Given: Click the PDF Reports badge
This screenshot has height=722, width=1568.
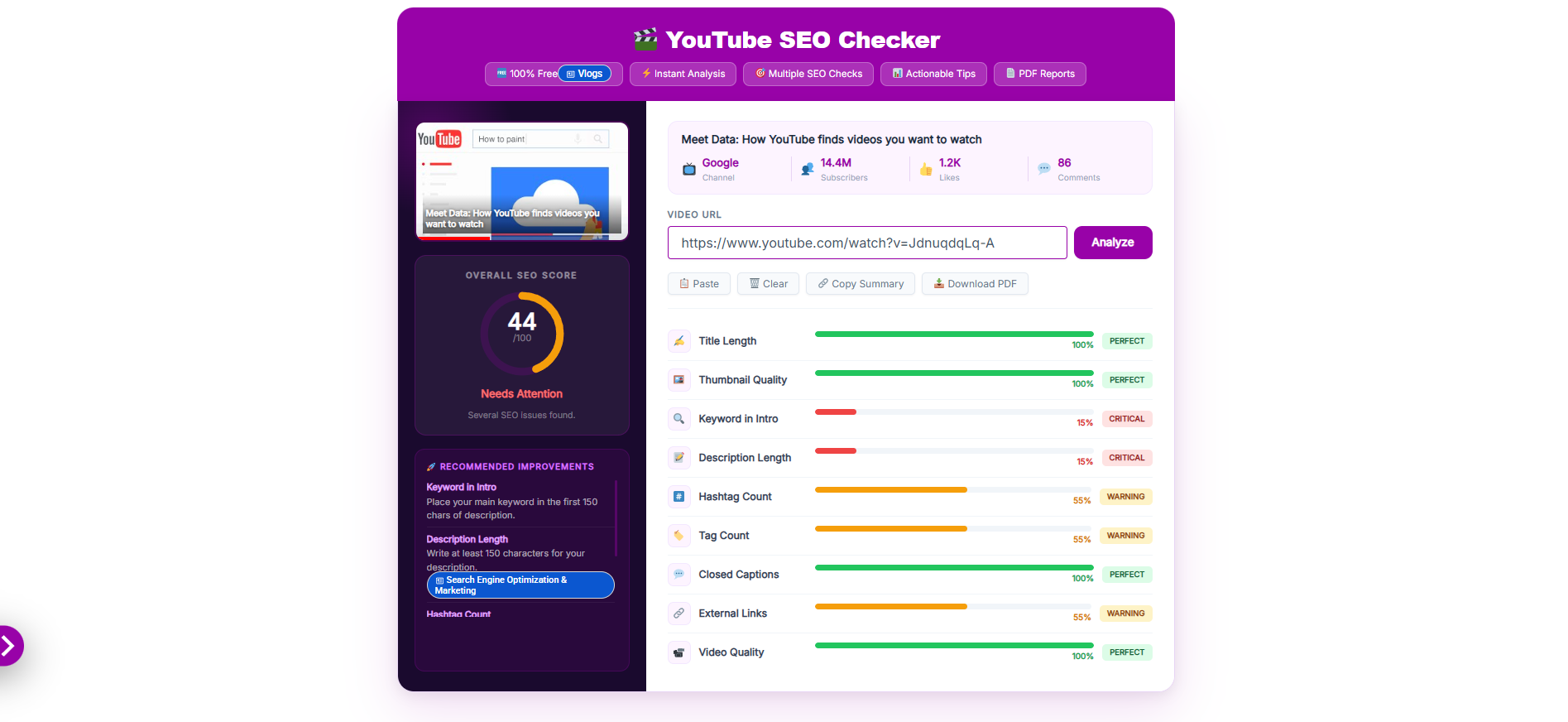Looking at the screenshot, I should point(1040,74).
